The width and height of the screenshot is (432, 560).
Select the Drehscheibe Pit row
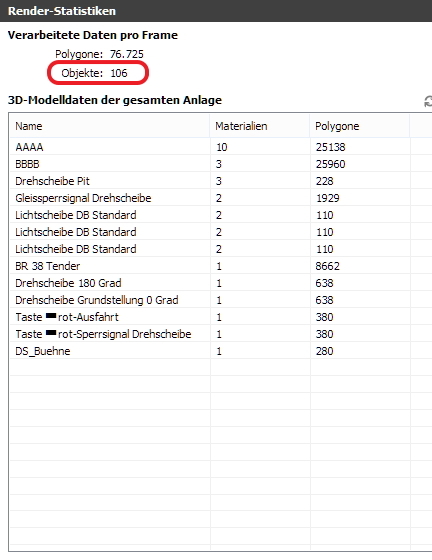point(220,181)
